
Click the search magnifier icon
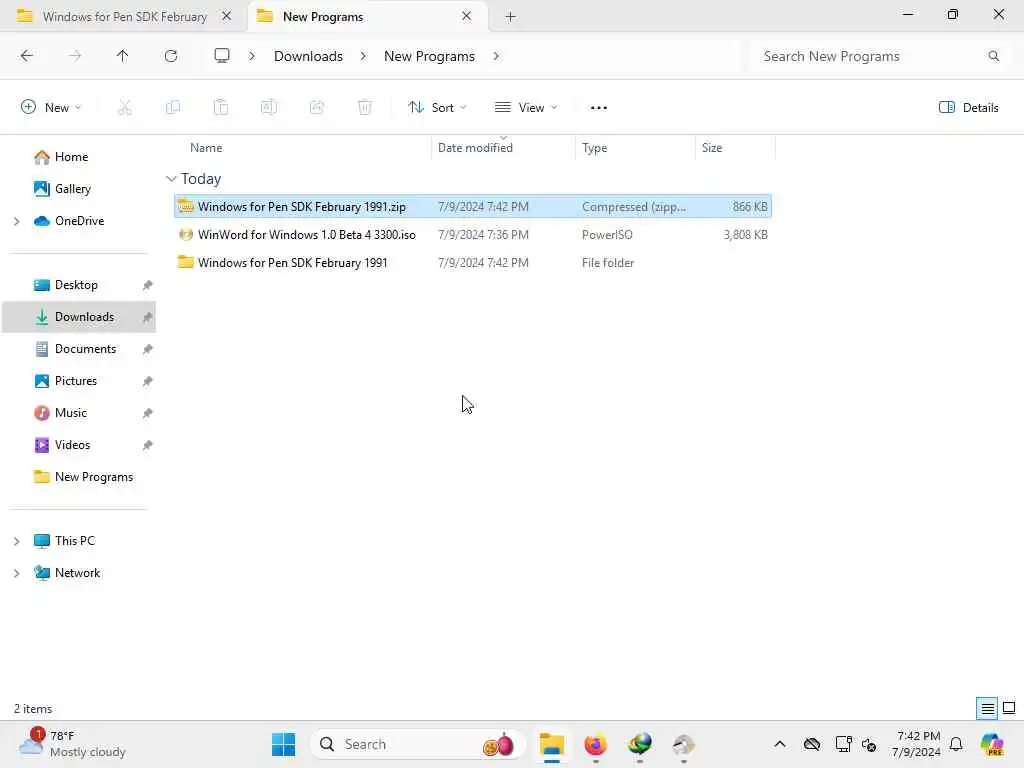(993, 56)
